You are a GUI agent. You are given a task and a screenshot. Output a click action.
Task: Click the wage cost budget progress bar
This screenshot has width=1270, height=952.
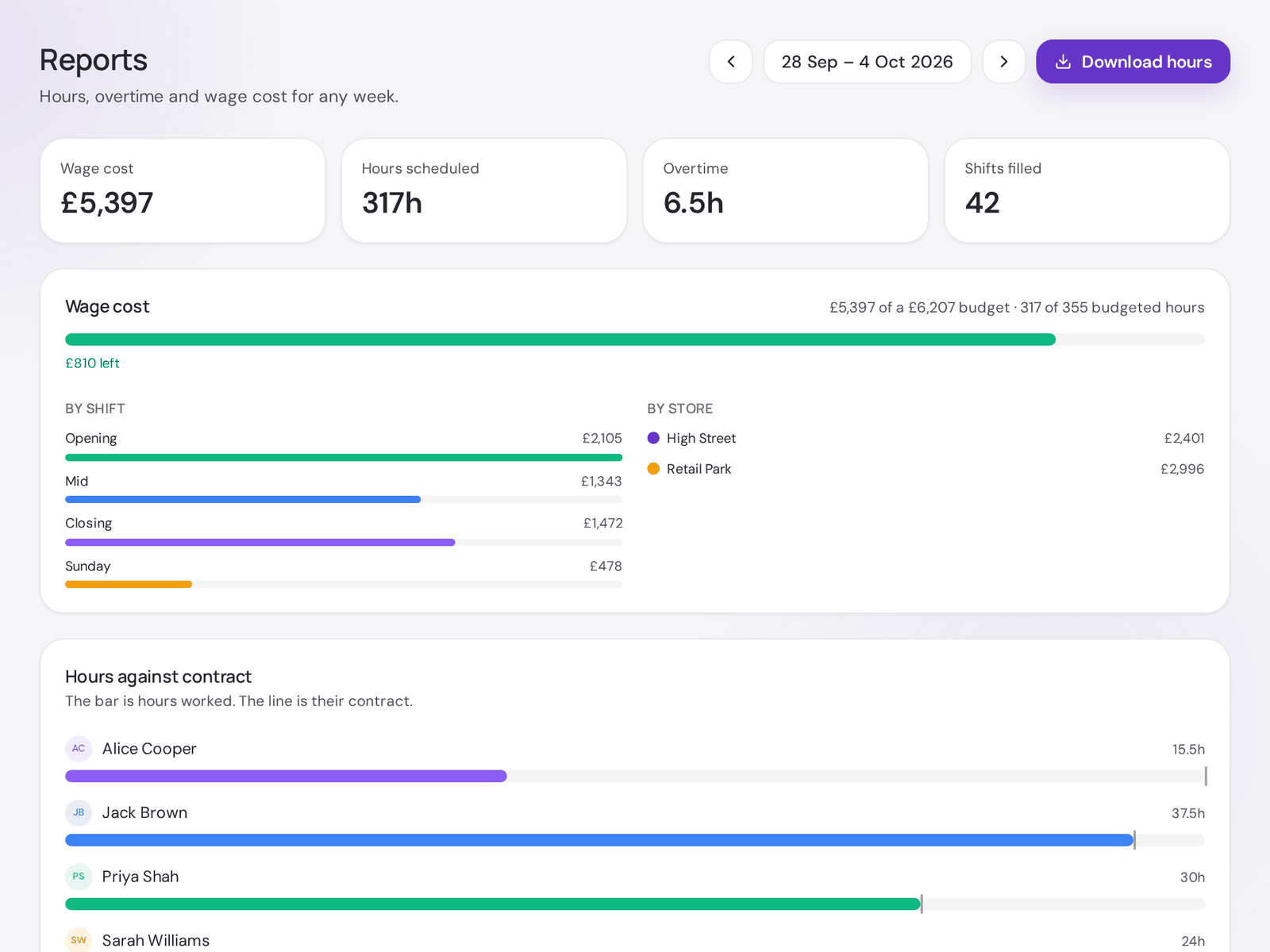click(x=634, y=340)
